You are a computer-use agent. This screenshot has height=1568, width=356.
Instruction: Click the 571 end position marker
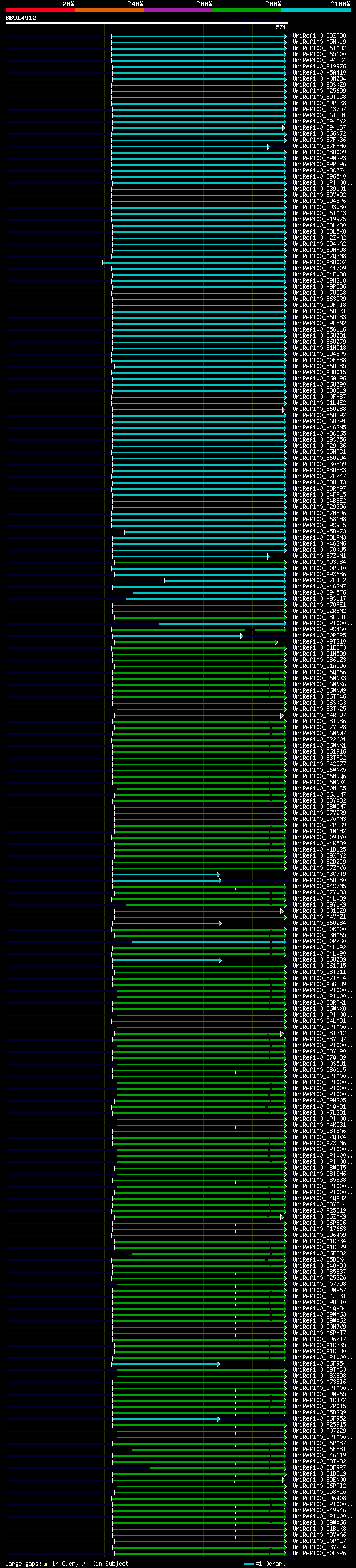(281, 27)
